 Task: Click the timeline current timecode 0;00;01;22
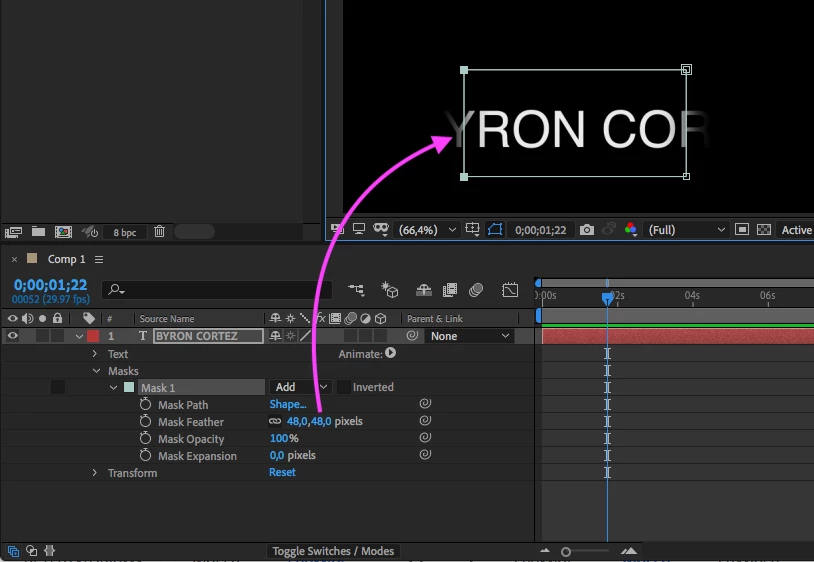50,285
